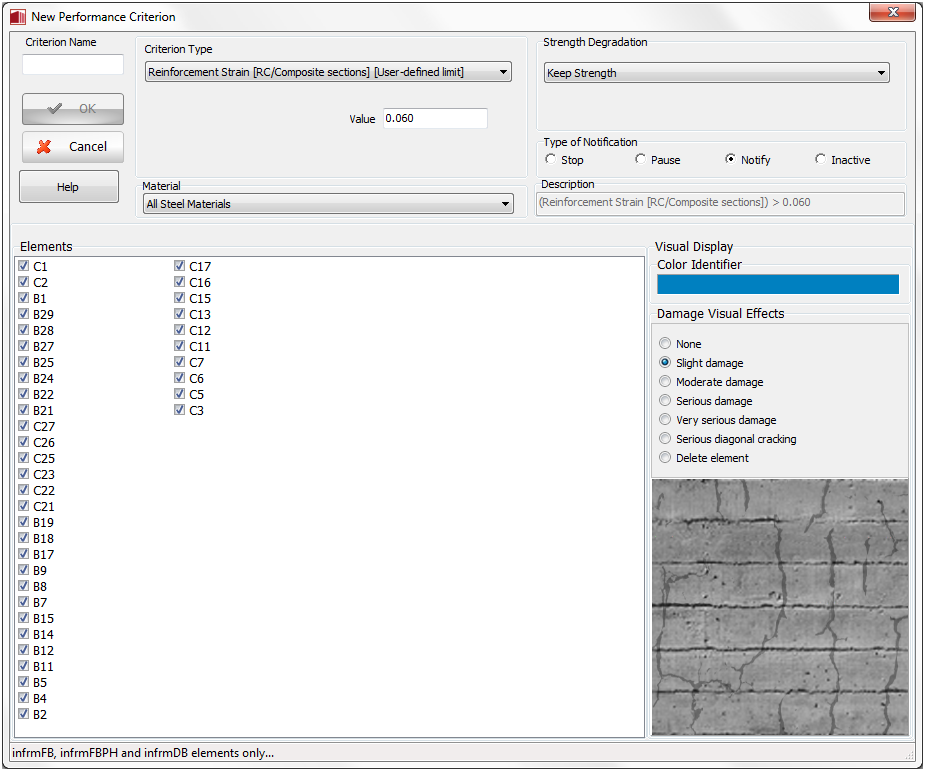Viewport: 927px width, 772px height.
Task: Choose Serious diagonal cracking effect
Action: tap(666, 439)
